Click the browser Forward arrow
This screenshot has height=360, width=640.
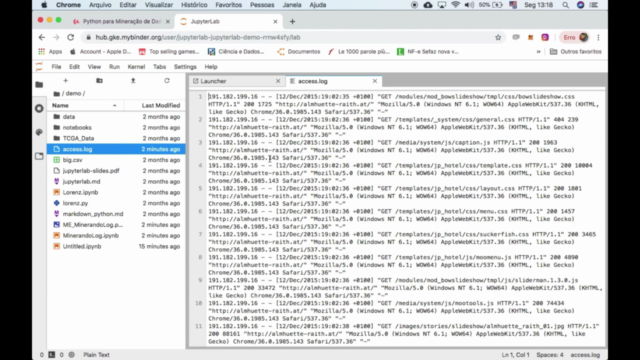tap(56, 37)
